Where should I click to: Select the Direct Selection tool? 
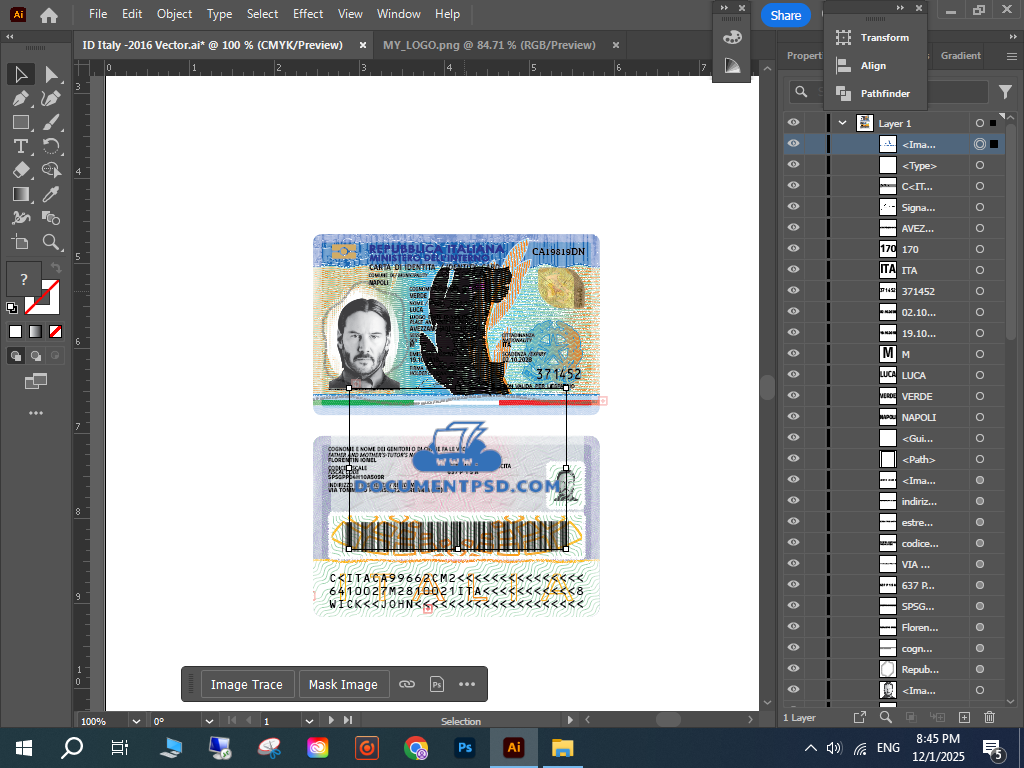(x=51, y=75)
